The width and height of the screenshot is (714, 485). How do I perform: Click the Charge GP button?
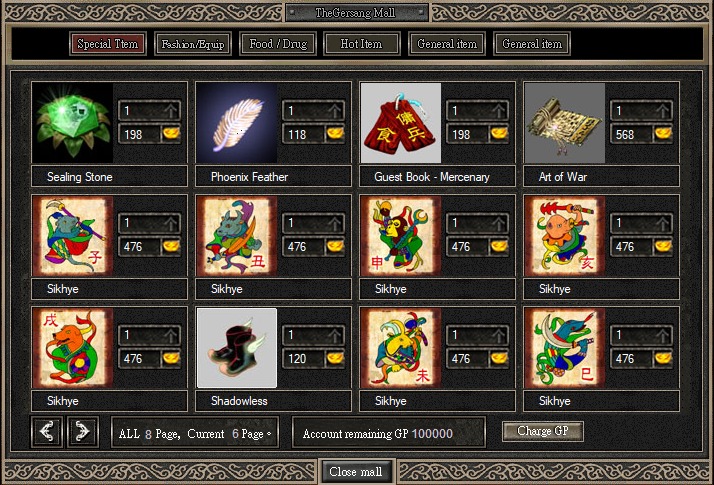[542, 431]
